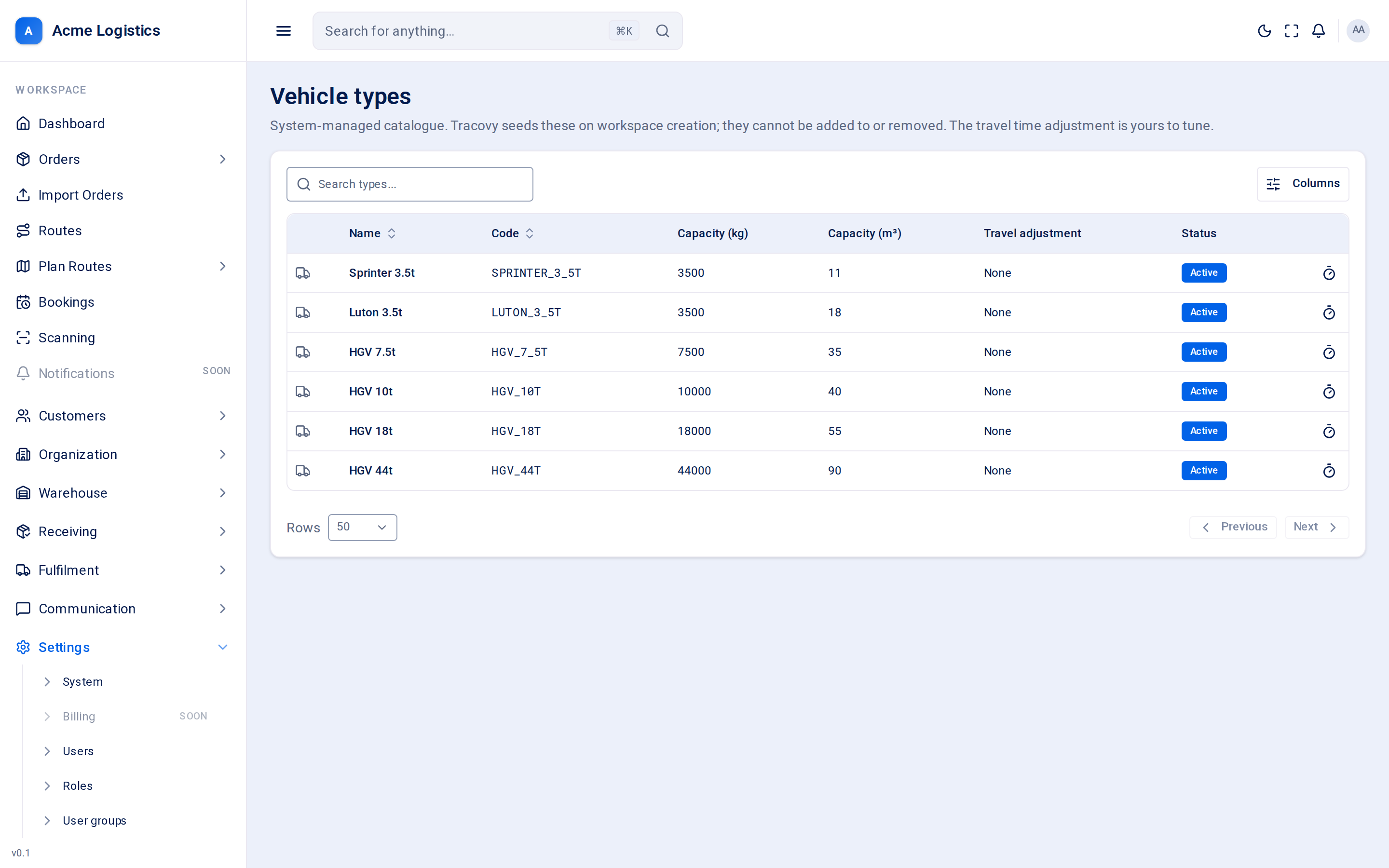This screenshot has width=1389, height=868.
Task: Click capacity value 44000
Action: [694, 471]
